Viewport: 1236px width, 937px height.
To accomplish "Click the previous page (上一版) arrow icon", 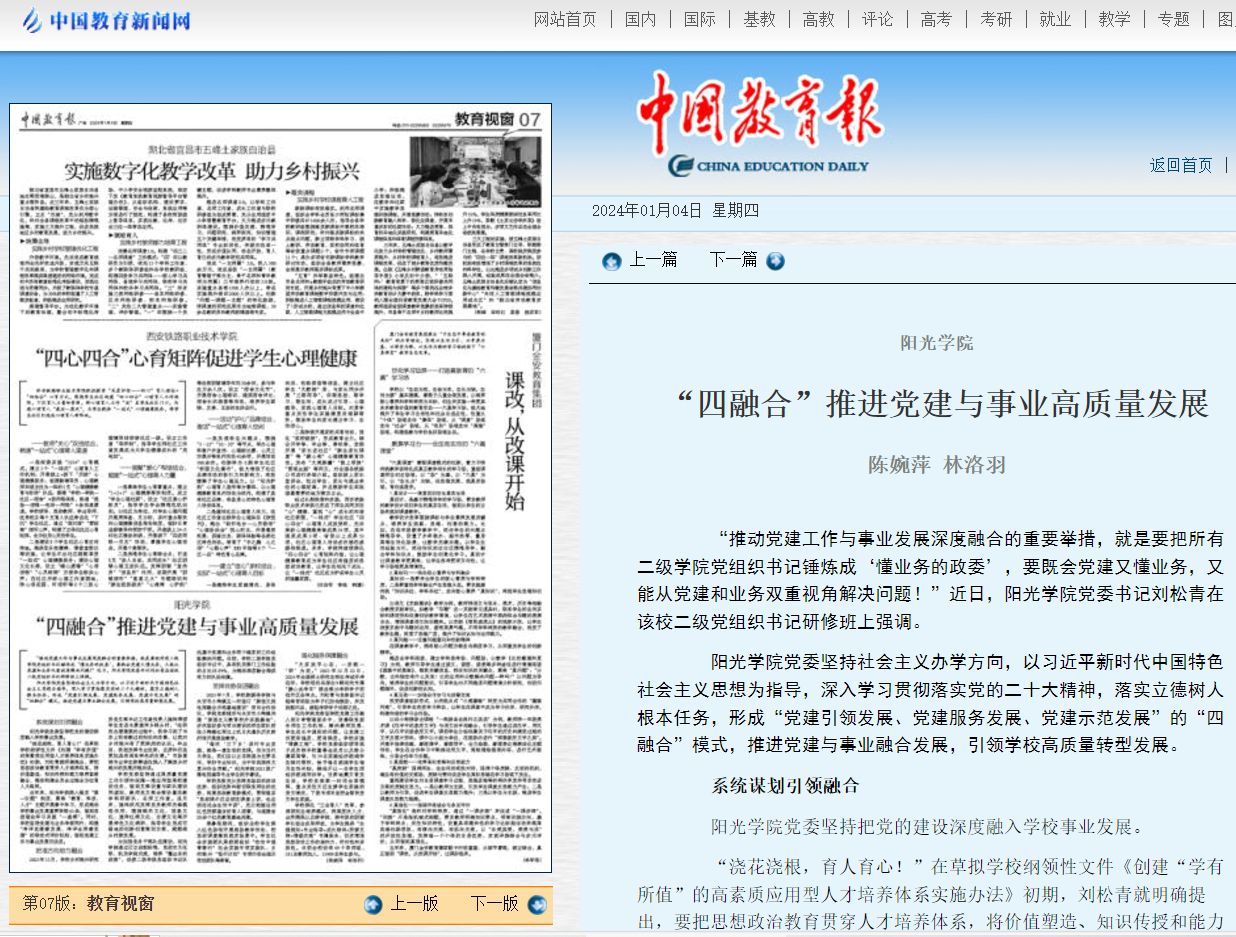I will click(373, 904).
